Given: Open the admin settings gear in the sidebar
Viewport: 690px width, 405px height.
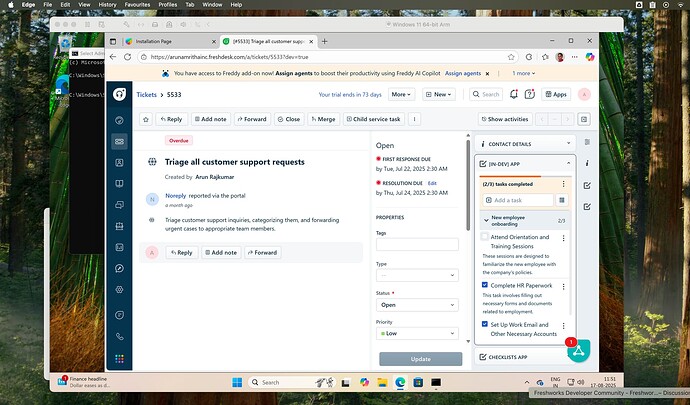Looking at the screenshot, I should 120,289.
